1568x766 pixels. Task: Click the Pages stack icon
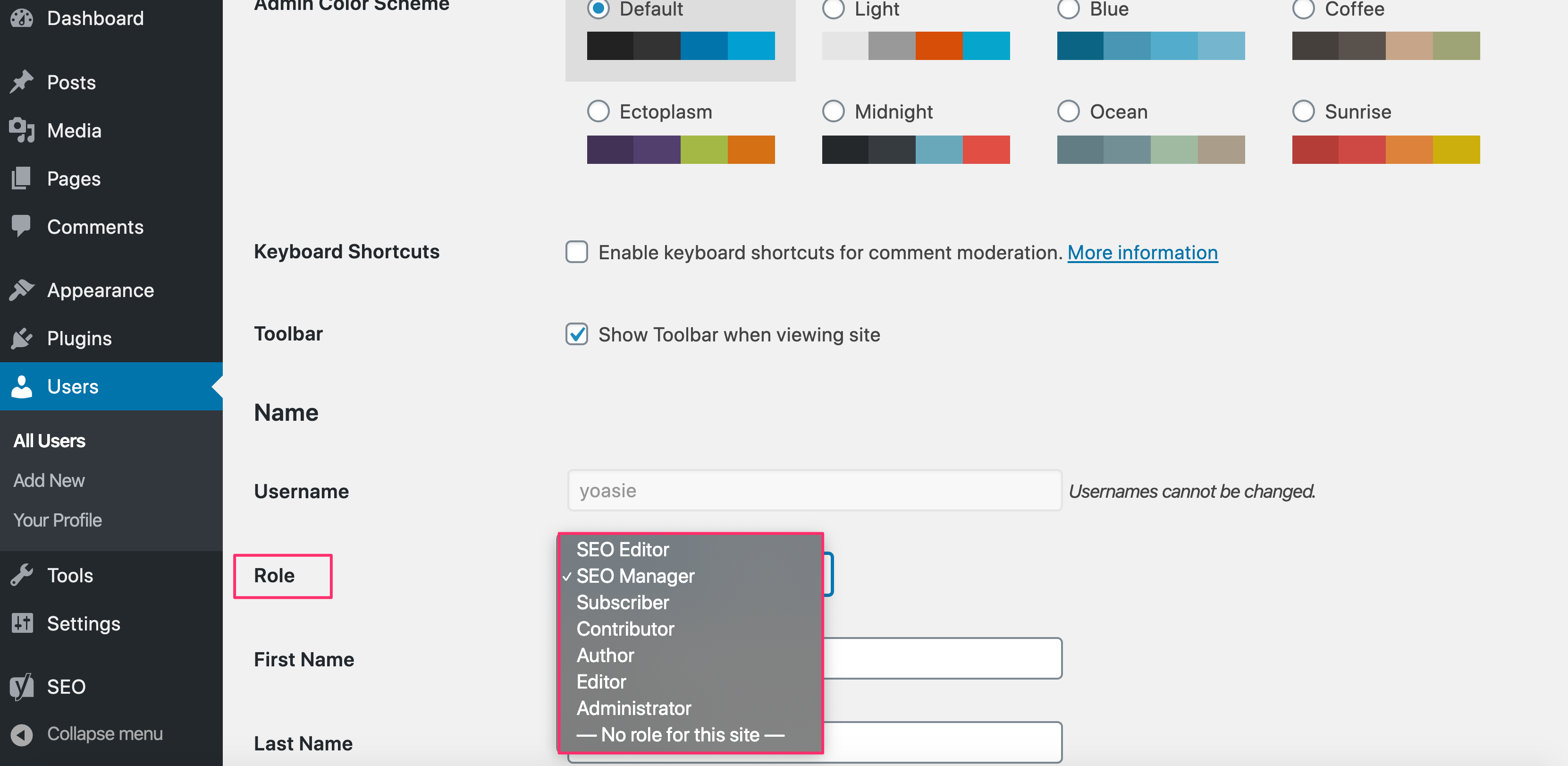tap(22, 179)
